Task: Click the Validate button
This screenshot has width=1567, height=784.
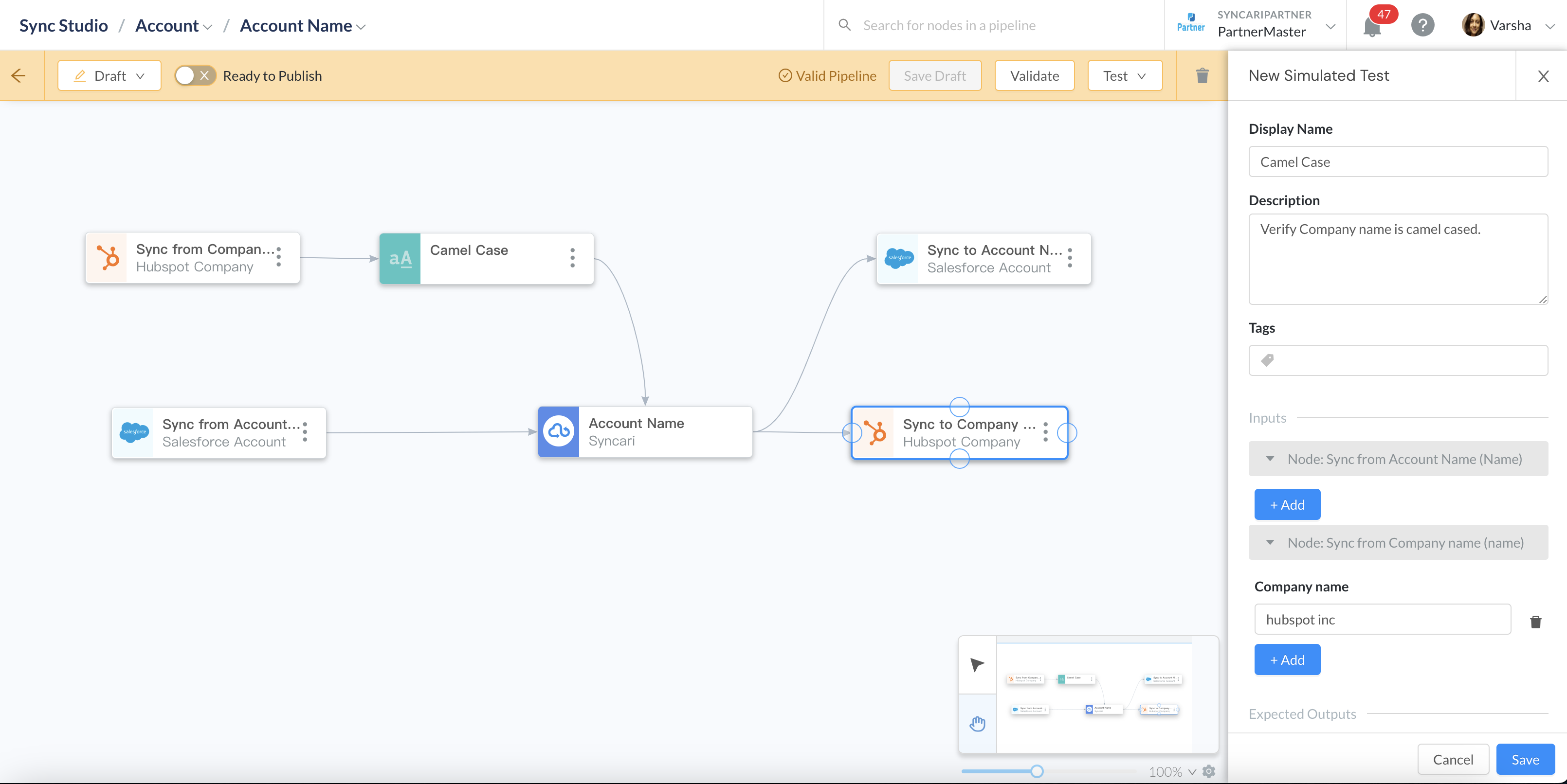Action: tap(1034, 76)
